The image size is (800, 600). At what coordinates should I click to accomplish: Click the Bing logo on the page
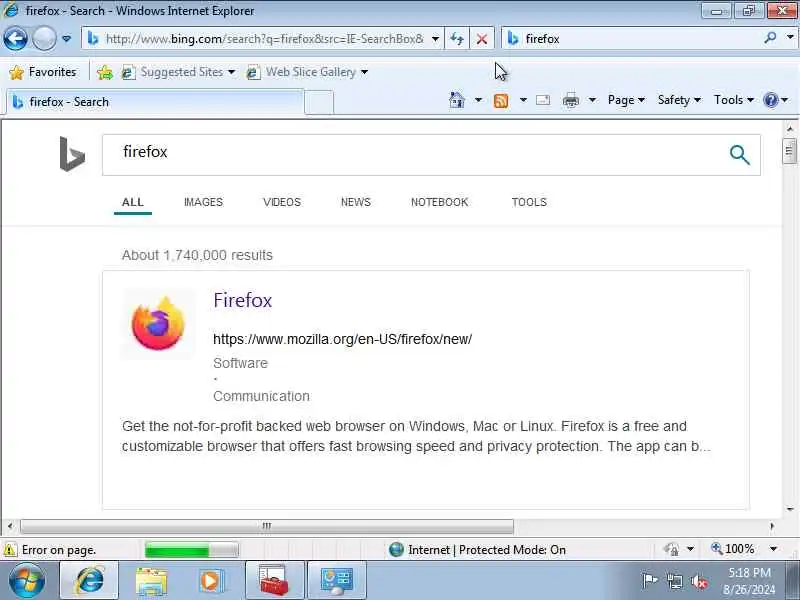72,154
